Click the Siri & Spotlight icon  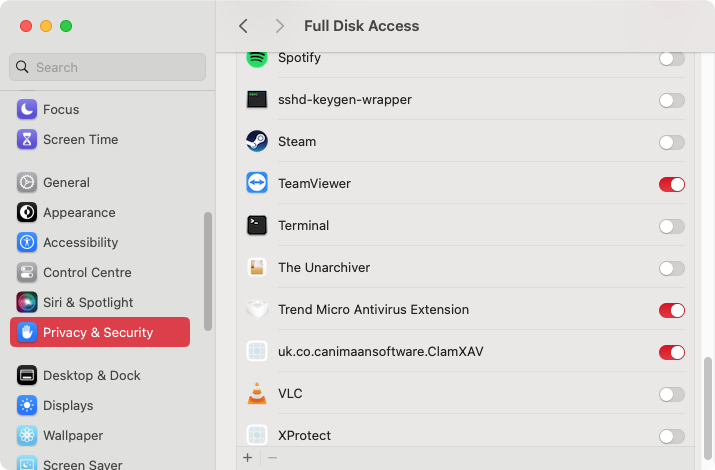(x=27, y=302)
